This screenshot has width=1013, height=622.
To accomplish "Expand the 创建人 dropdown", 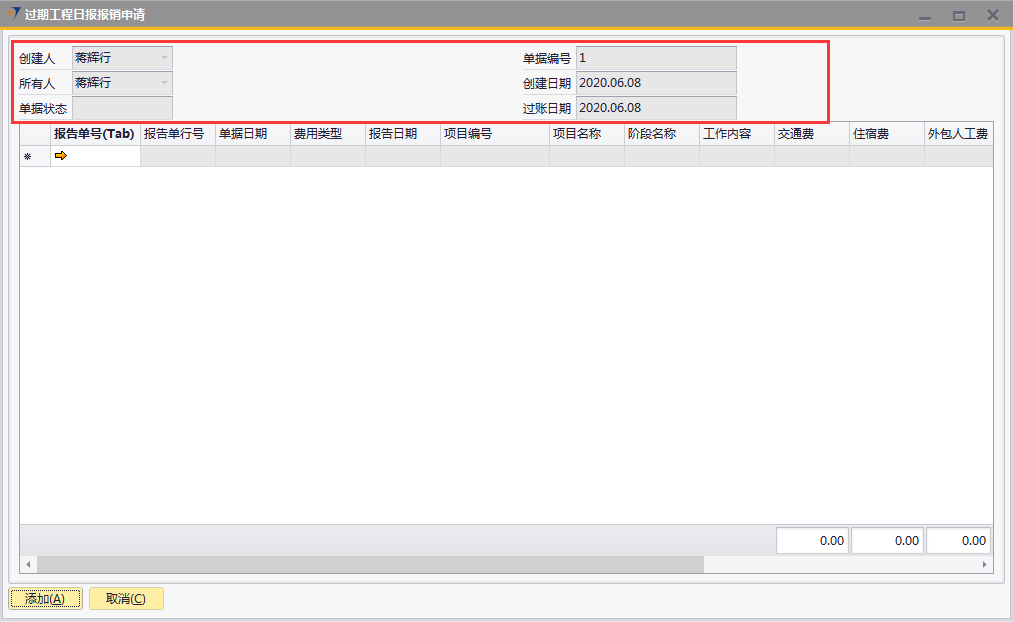I will tap(164, 58).
